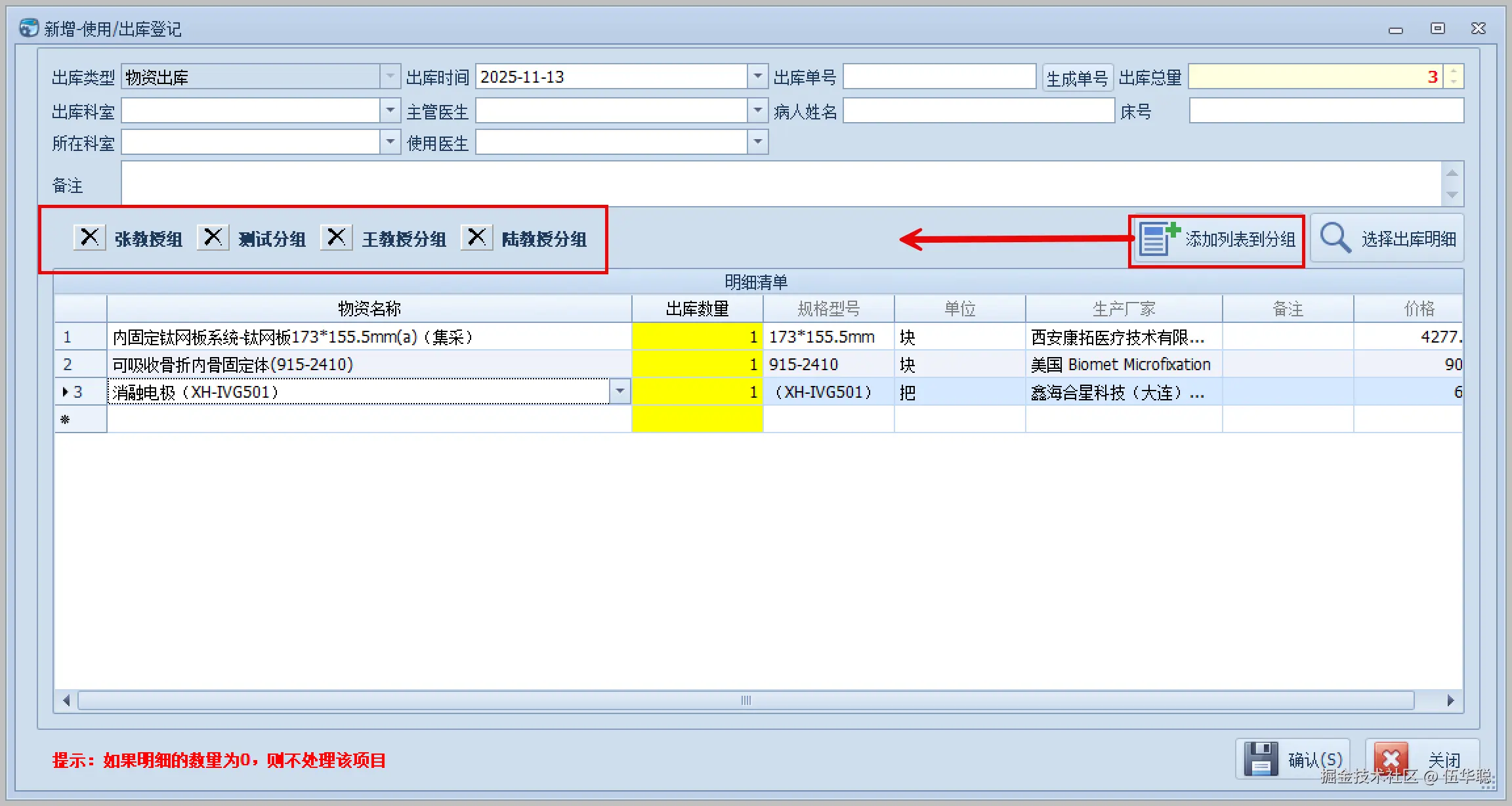Click the magnifier icon for 选择出库明细
This screenshot has height=806, width=1512.
point(1335,238)
